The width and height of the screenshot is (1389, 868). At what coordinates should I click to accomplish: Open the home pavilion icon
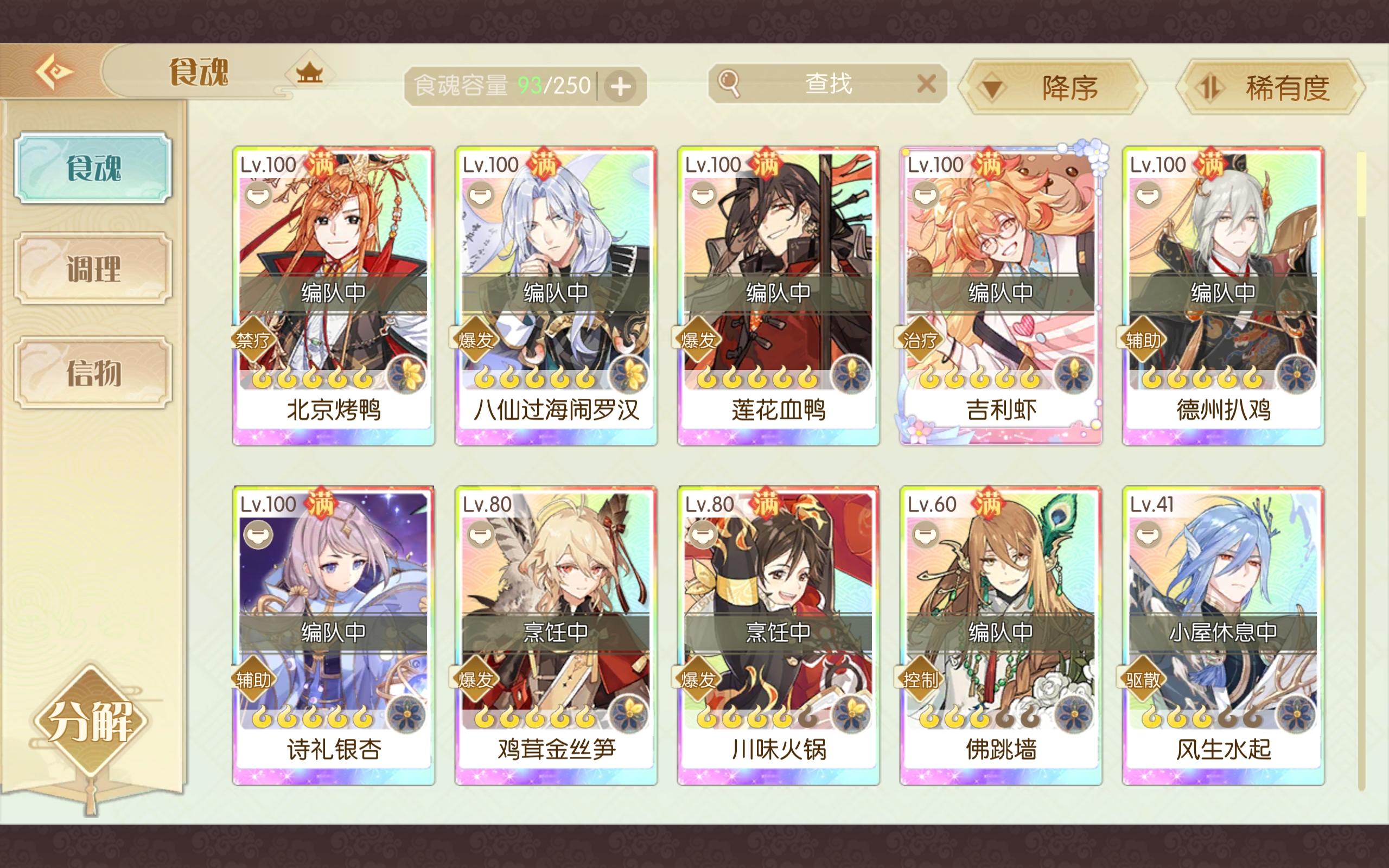[309, 73]
